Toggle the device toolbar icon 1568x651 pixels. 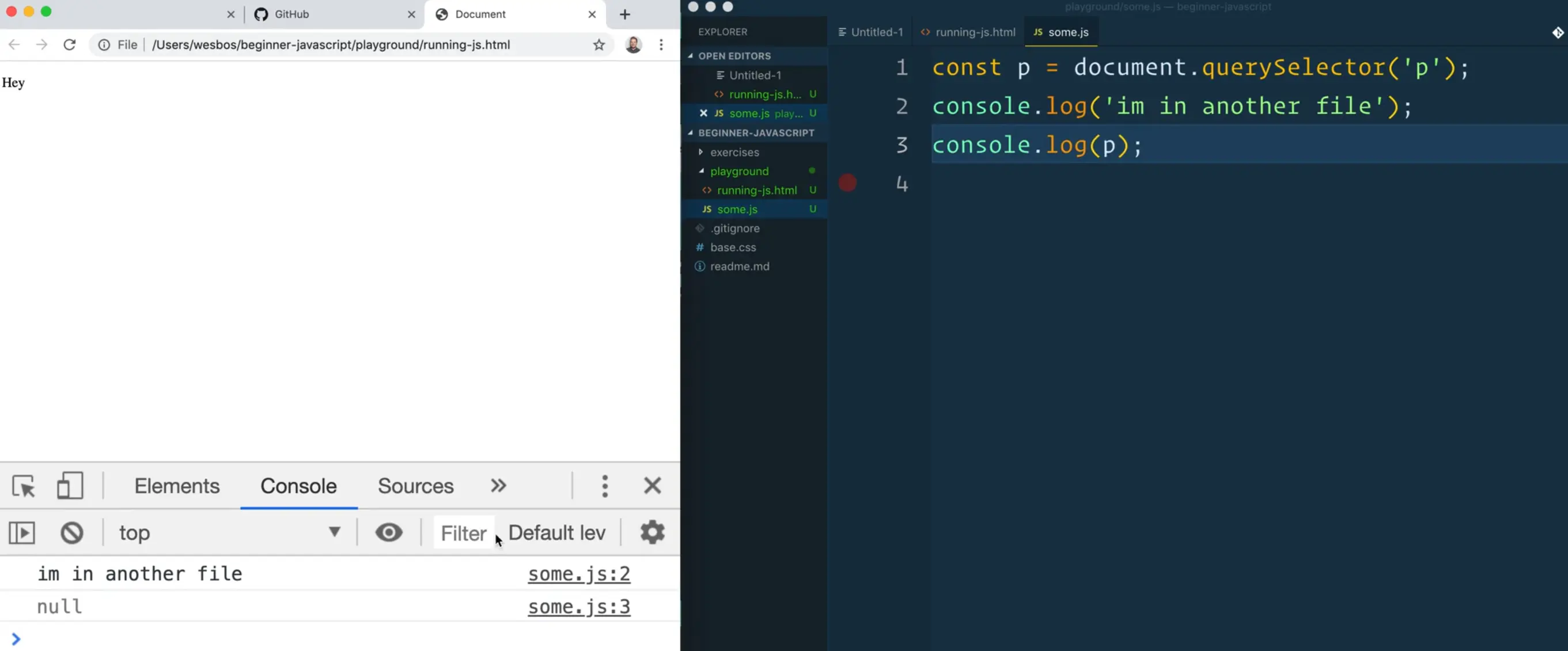coord(69,486)
